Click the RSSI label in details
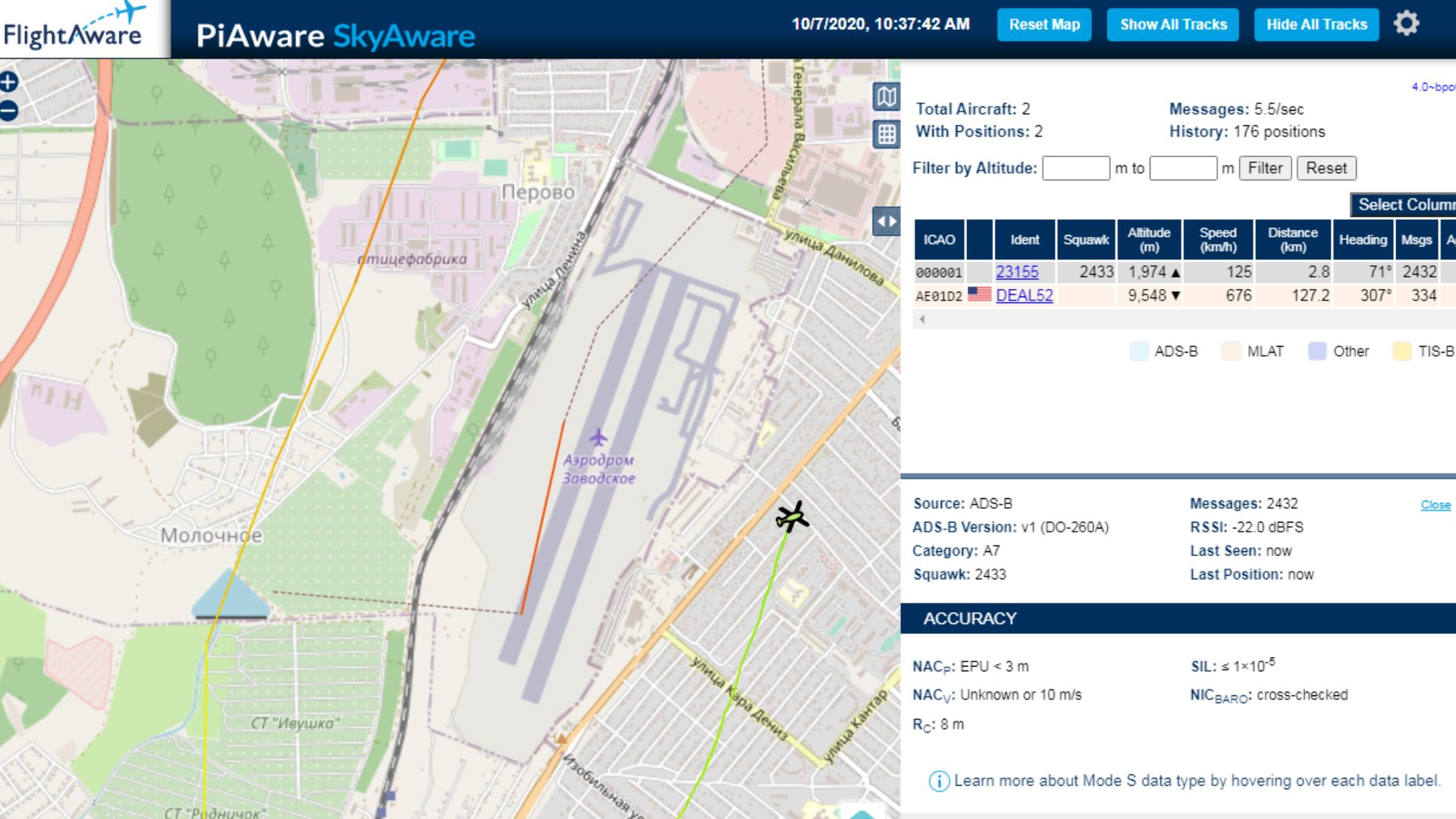Screen dimensions: 1456x819 coord(1209,527)
